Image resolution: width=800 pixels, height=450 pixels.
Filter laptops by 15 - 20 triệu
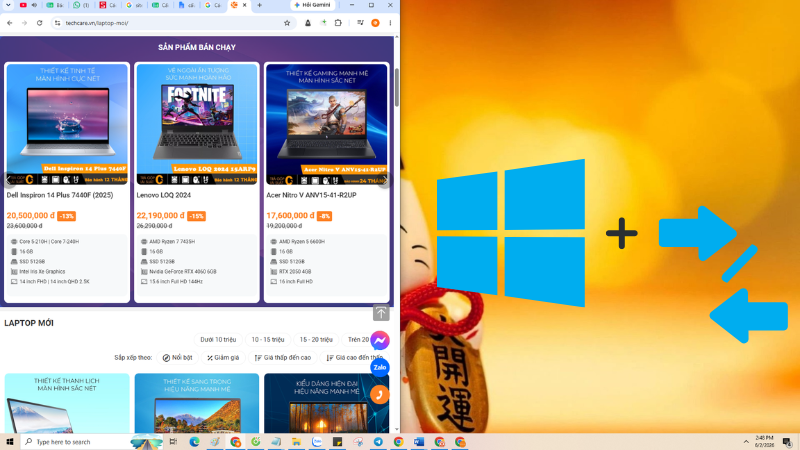316,340
